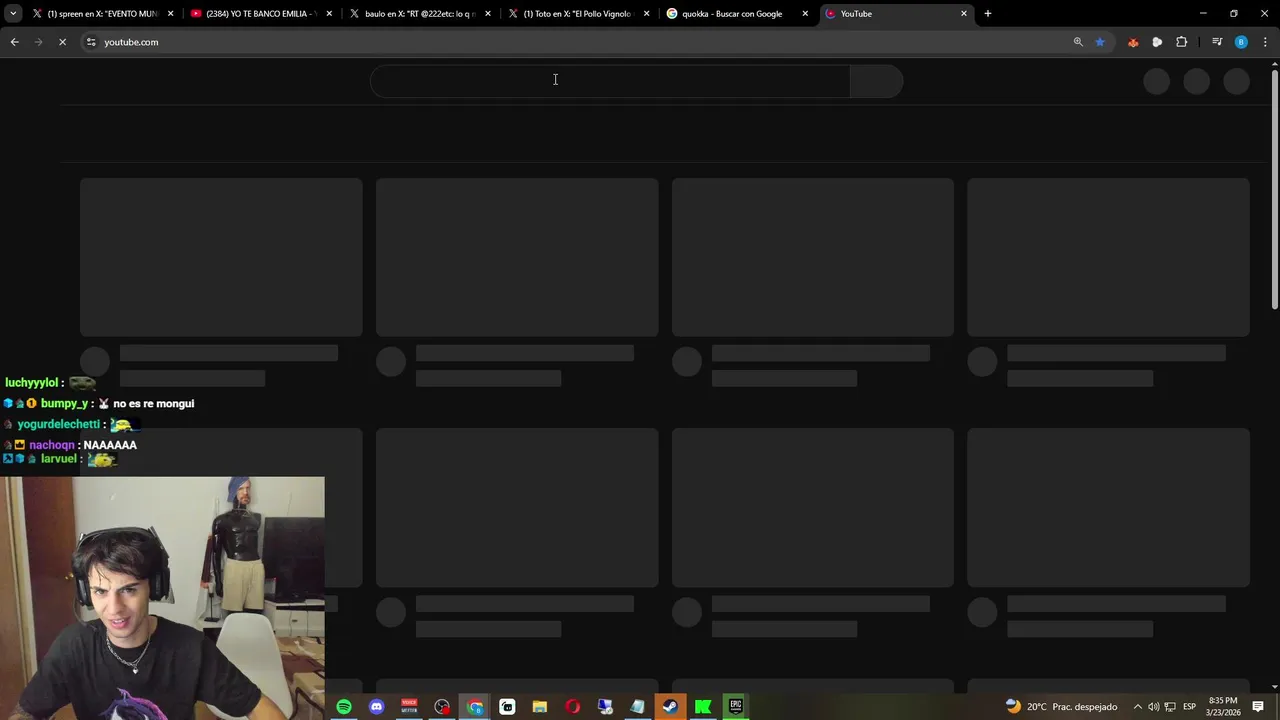Open Spotify from the taskbar
Image resolution: width=1280 pixels, height=720 pixels.
(x=344, y=707)
